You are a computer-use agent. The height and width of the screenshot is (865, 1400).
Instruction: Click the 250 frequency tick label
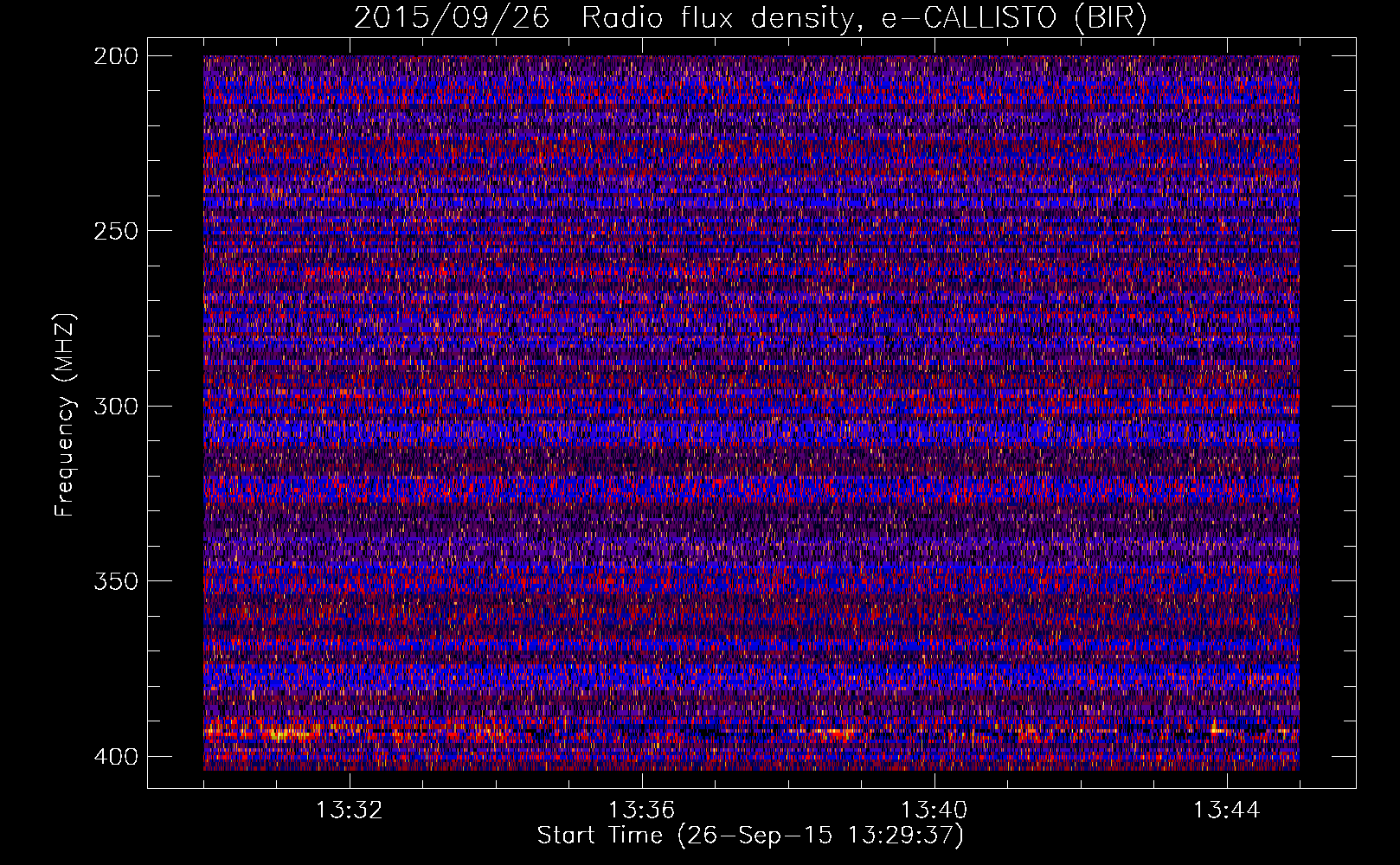(115, 231)
